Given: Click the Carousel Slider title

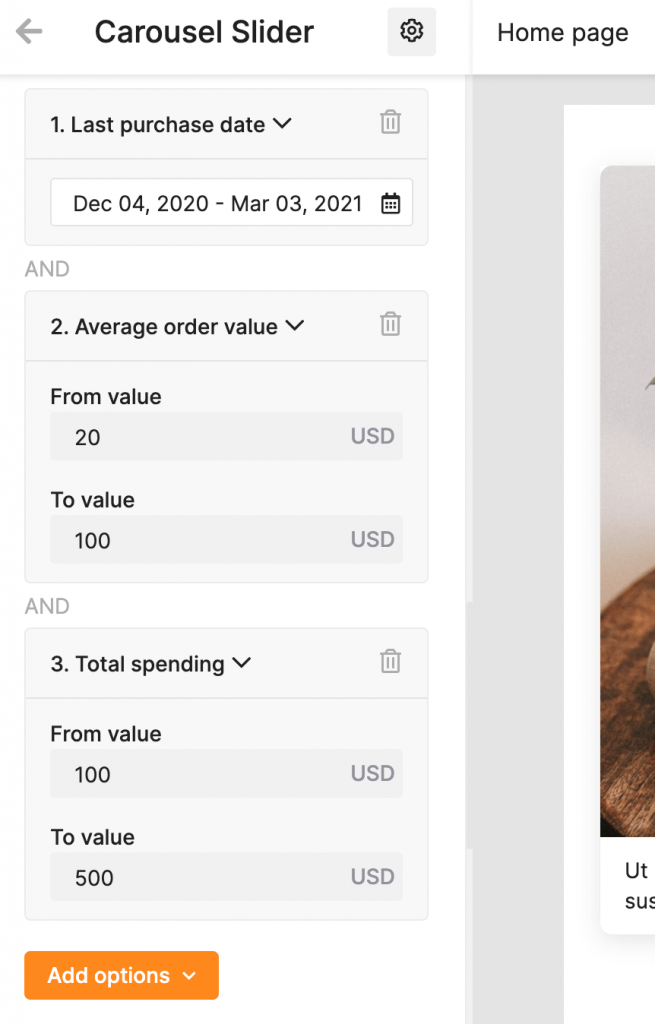Looking at the screenshot, I should (x=204, y=32).
